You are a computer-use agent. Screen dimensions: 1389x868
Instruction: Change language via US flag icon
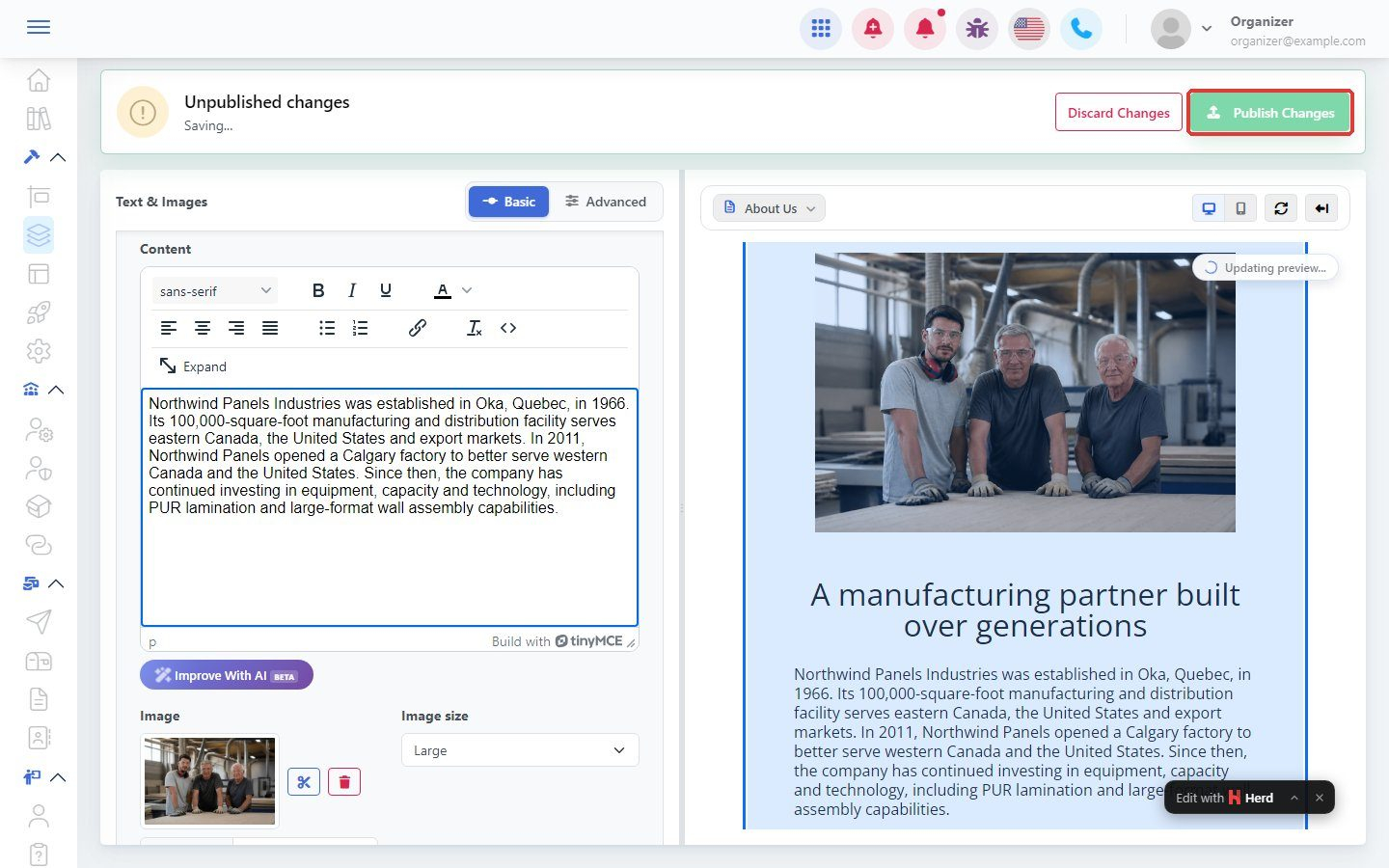pos(1029,29)
